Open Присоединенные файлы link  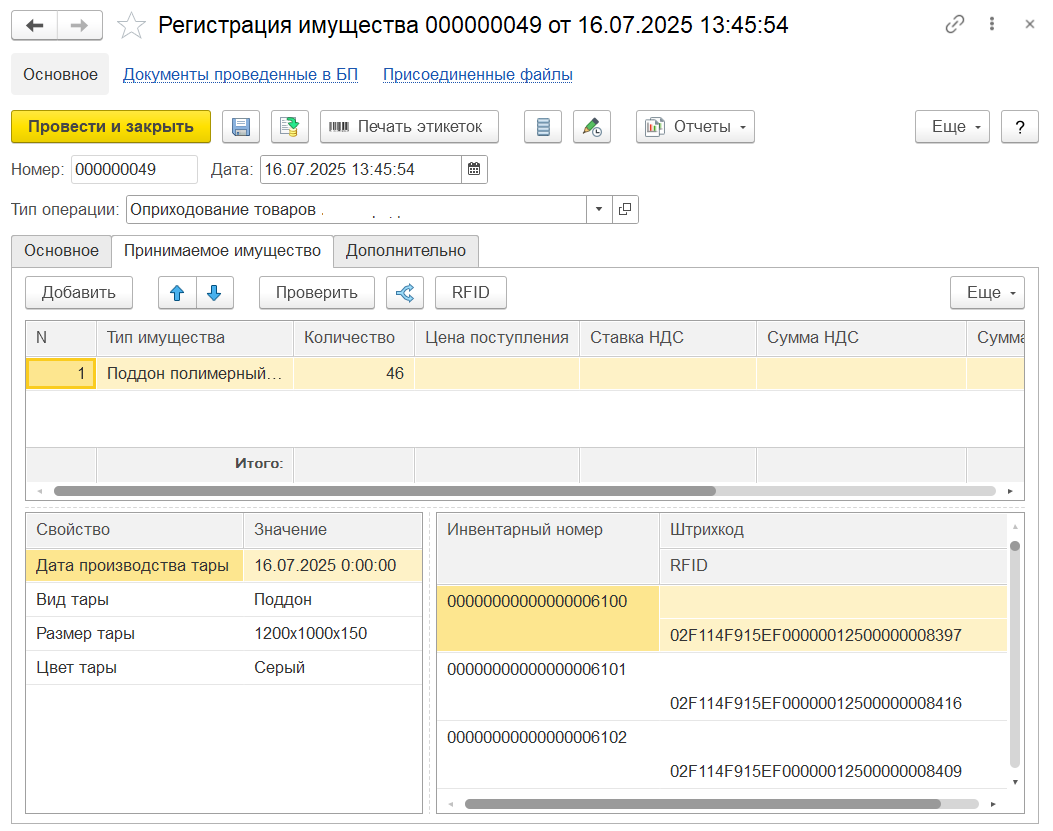tap(477, 74)
